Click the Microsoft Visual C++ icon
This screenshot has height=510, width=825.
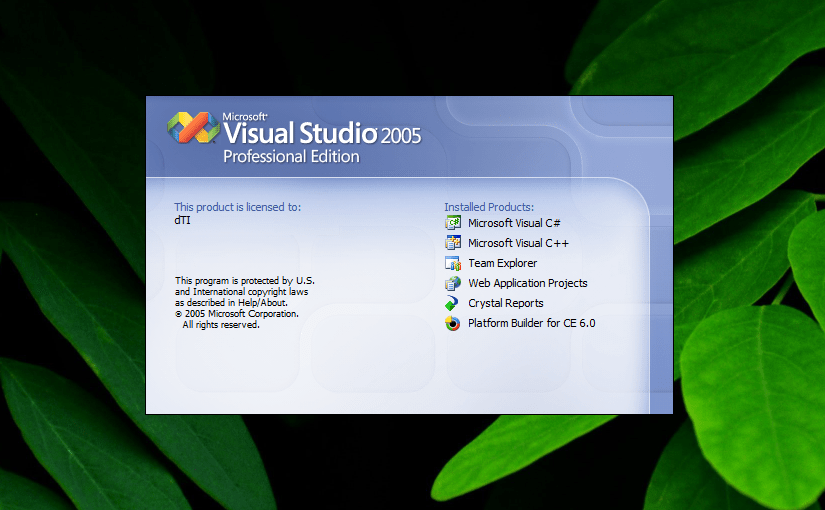(x=452, y=243)
